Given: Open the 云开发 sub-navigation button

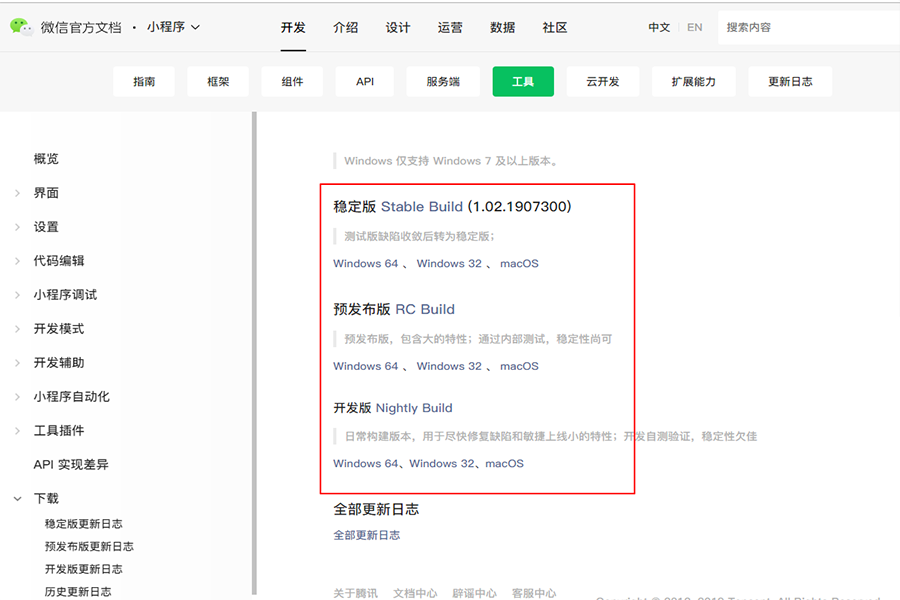Looking at the screenshot, I should pyautogui.click(x=603, y=82).
